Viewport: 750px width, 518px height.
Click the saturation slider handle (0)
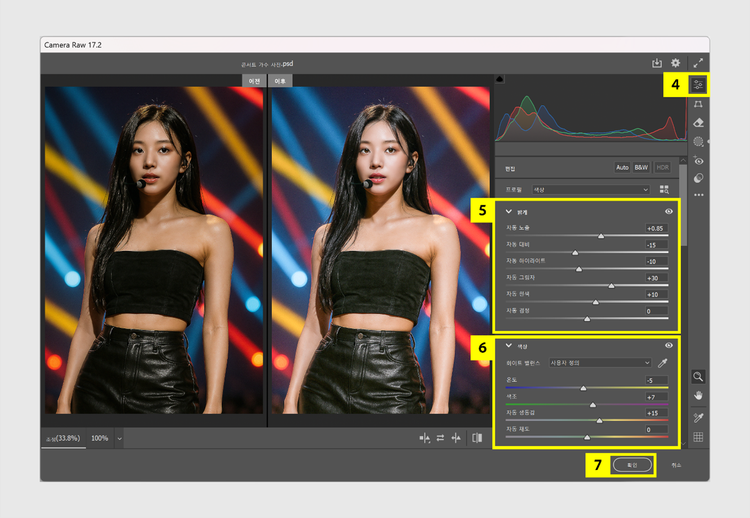587,438
